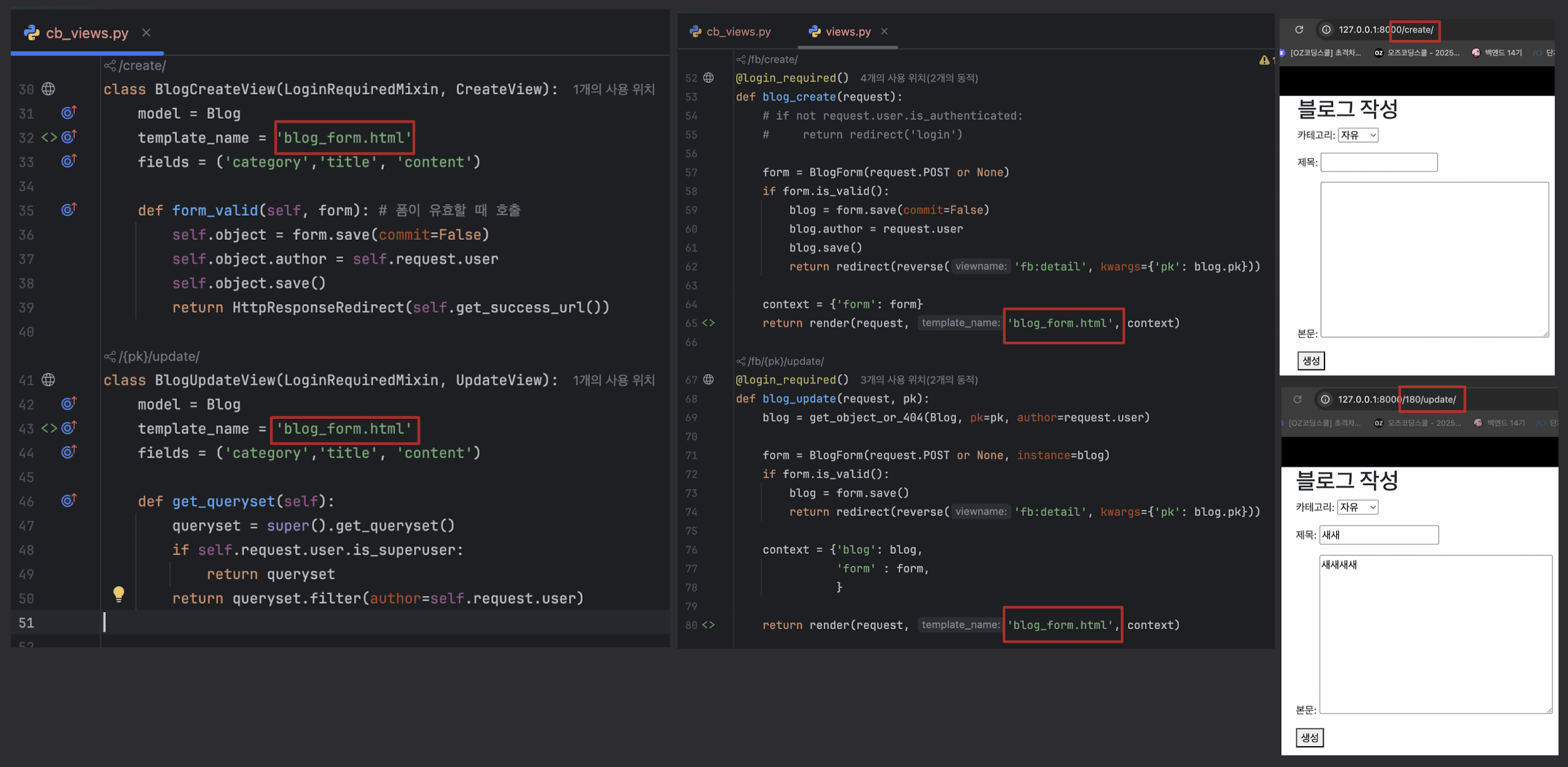
Task: Click the template link icon on line 32
Action: (49, 138)
